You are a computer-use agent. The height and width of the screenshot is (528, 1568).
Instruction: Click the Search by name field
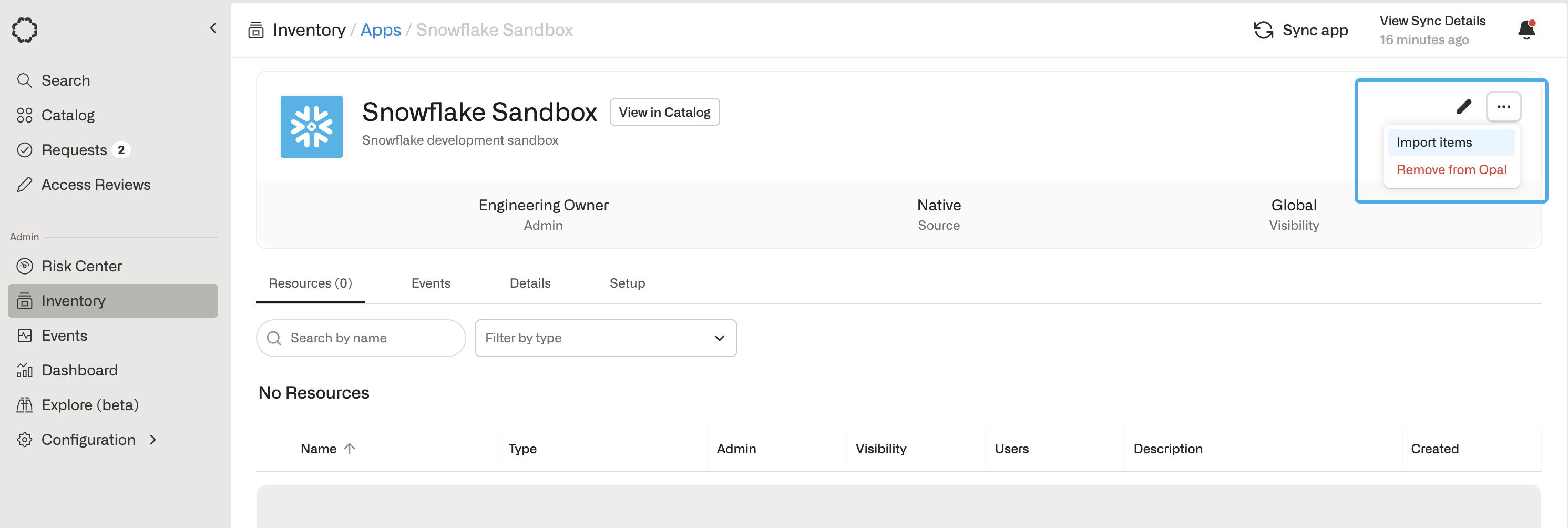(361, 338)
